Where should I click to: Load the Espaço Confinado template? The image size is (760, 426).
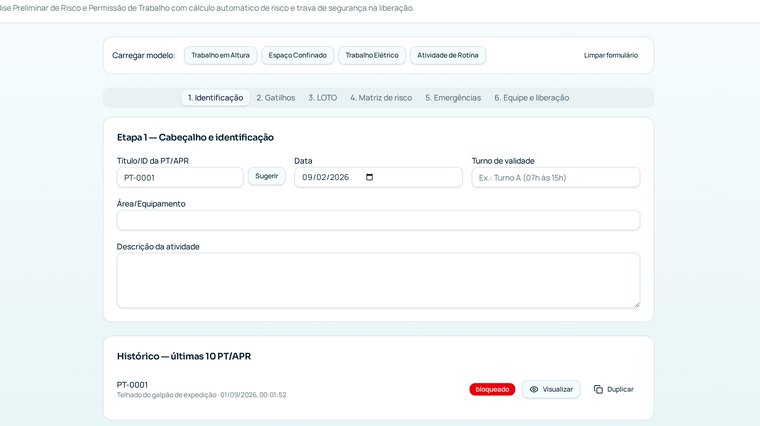298,55
